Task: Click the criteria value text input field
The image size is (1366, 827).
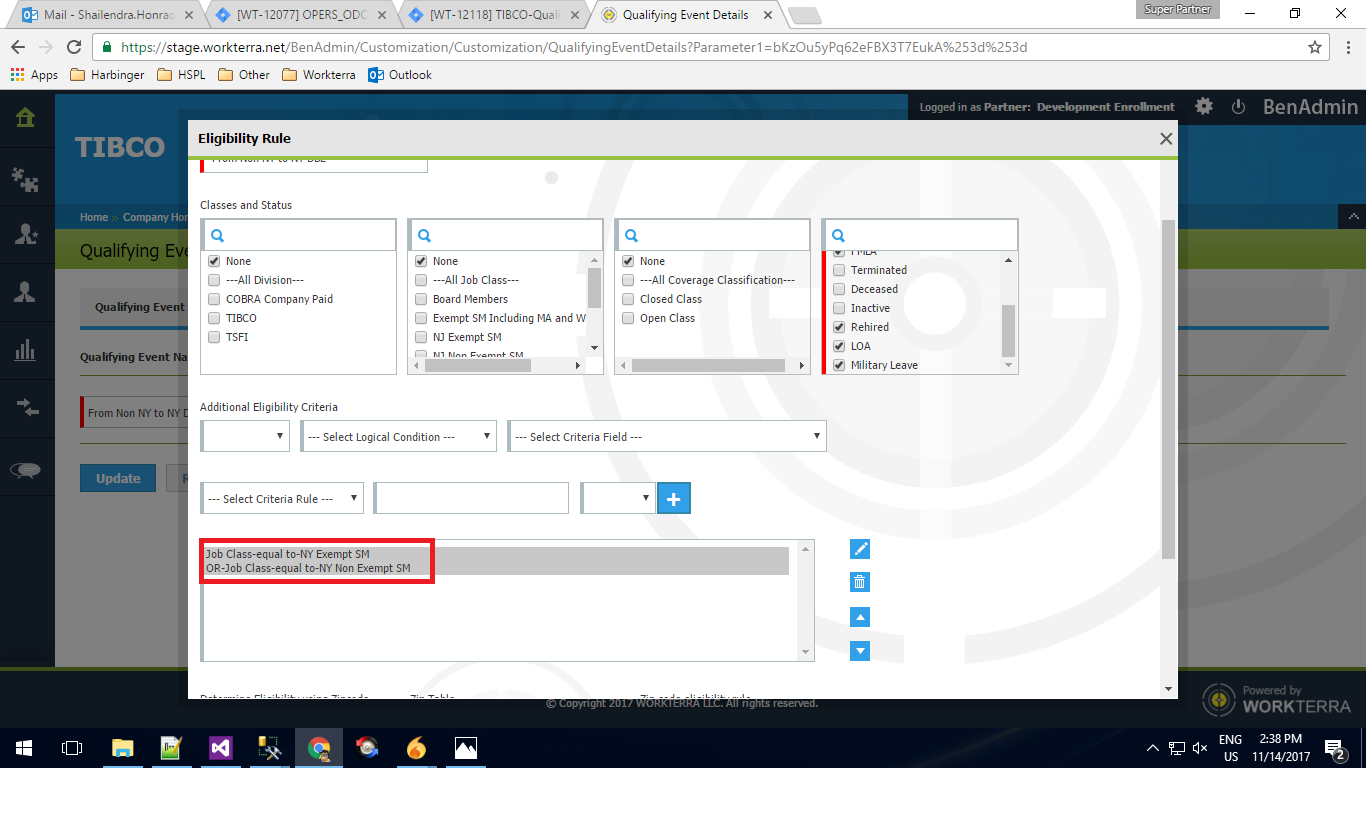Action: tap(471, 498)
